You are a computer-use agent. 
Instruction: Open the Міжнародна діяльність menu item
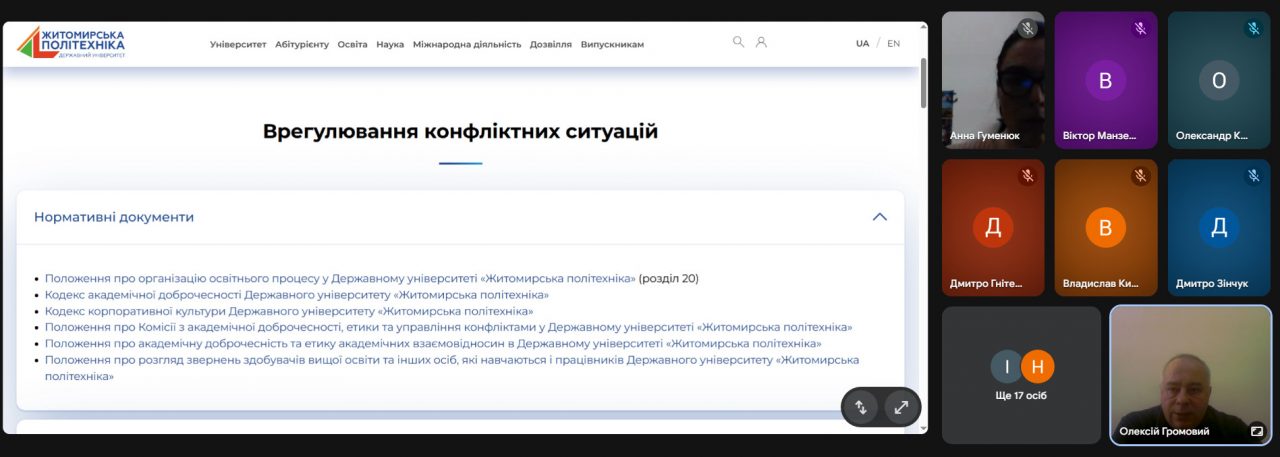[466, 44]
